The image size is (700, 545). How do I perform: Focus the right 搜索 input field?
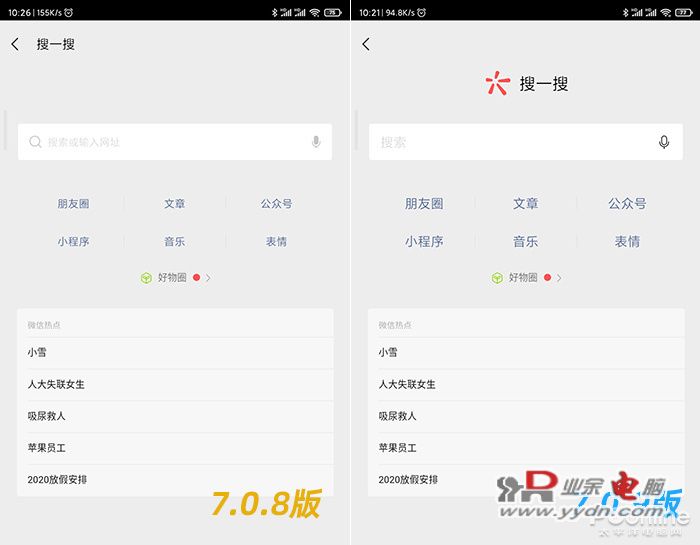[x=526, y=142]
